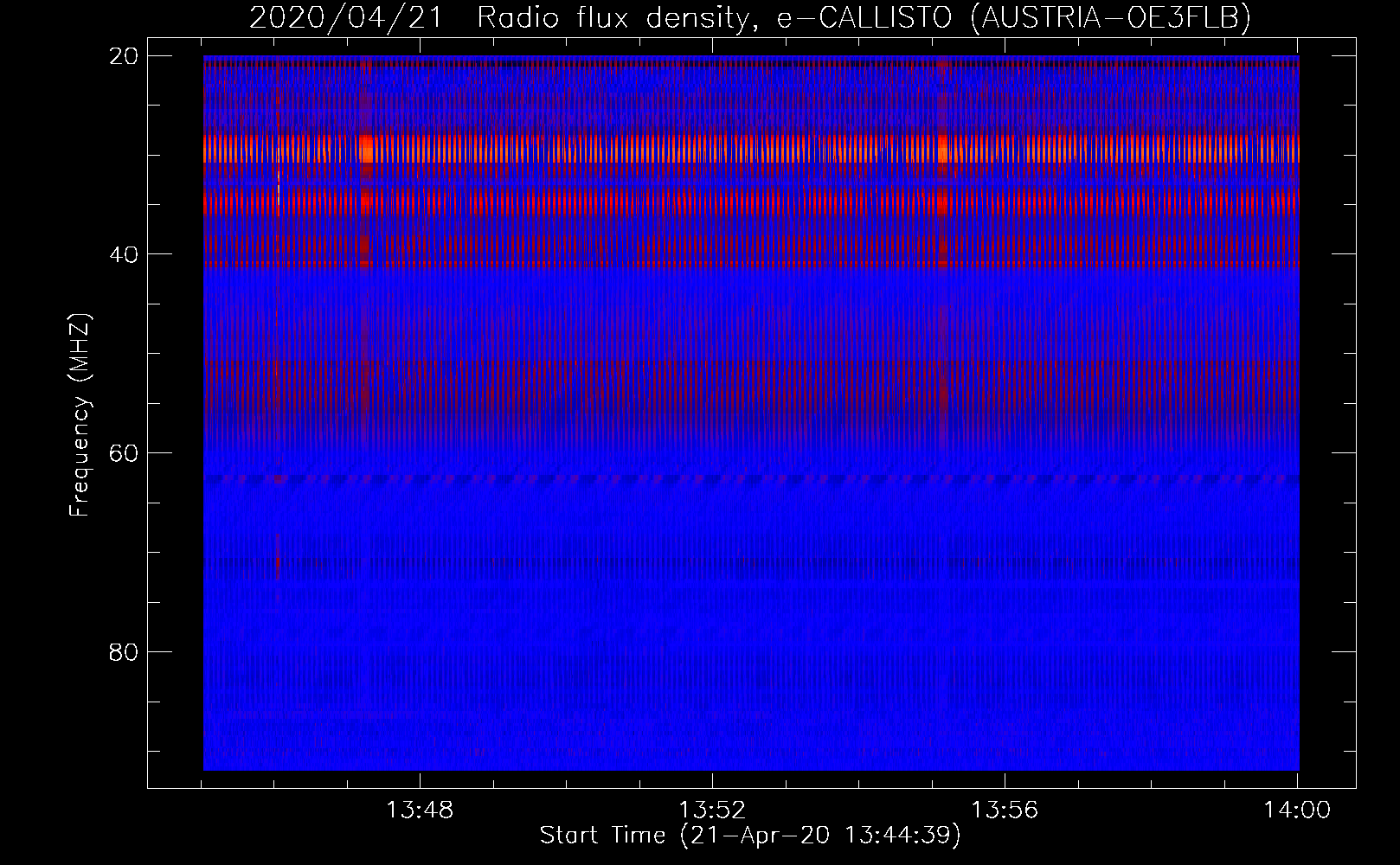Screen dimensions: 1400x865
Task: Click the station name '(AUSTRIA-OE3FLB)'
Action: click(x=1111, y=17)
